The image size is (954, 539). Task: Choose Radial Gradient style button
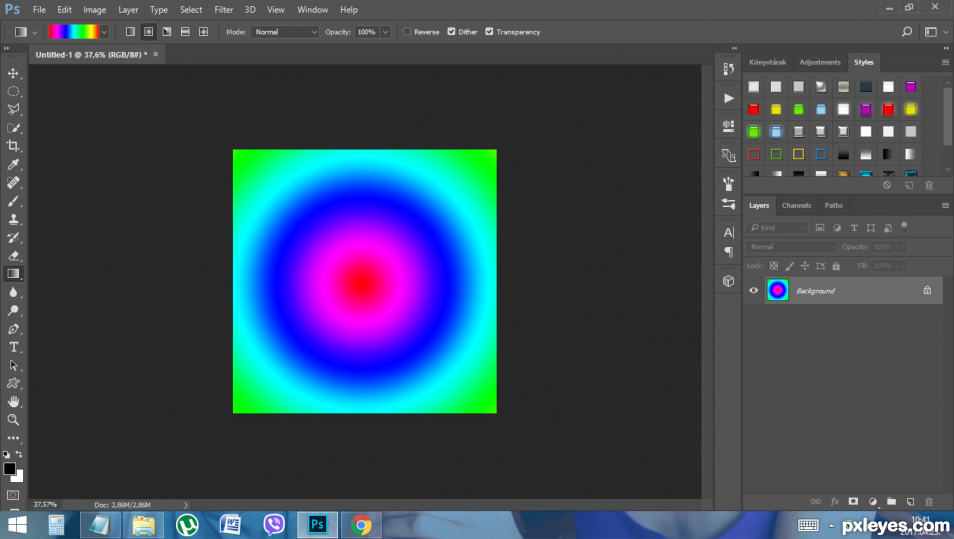tap(148, 32)
